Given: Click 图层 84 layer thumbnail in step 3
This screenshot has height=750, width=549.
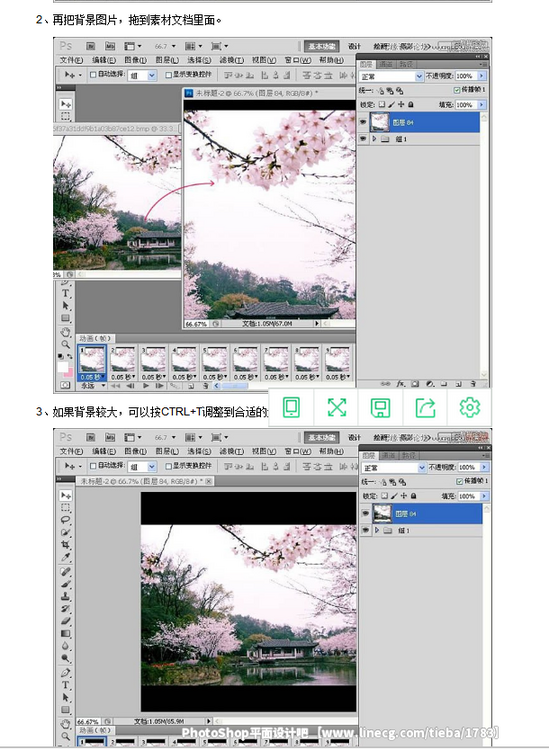Looking at the screenshot, I should (x=383, y=514).
